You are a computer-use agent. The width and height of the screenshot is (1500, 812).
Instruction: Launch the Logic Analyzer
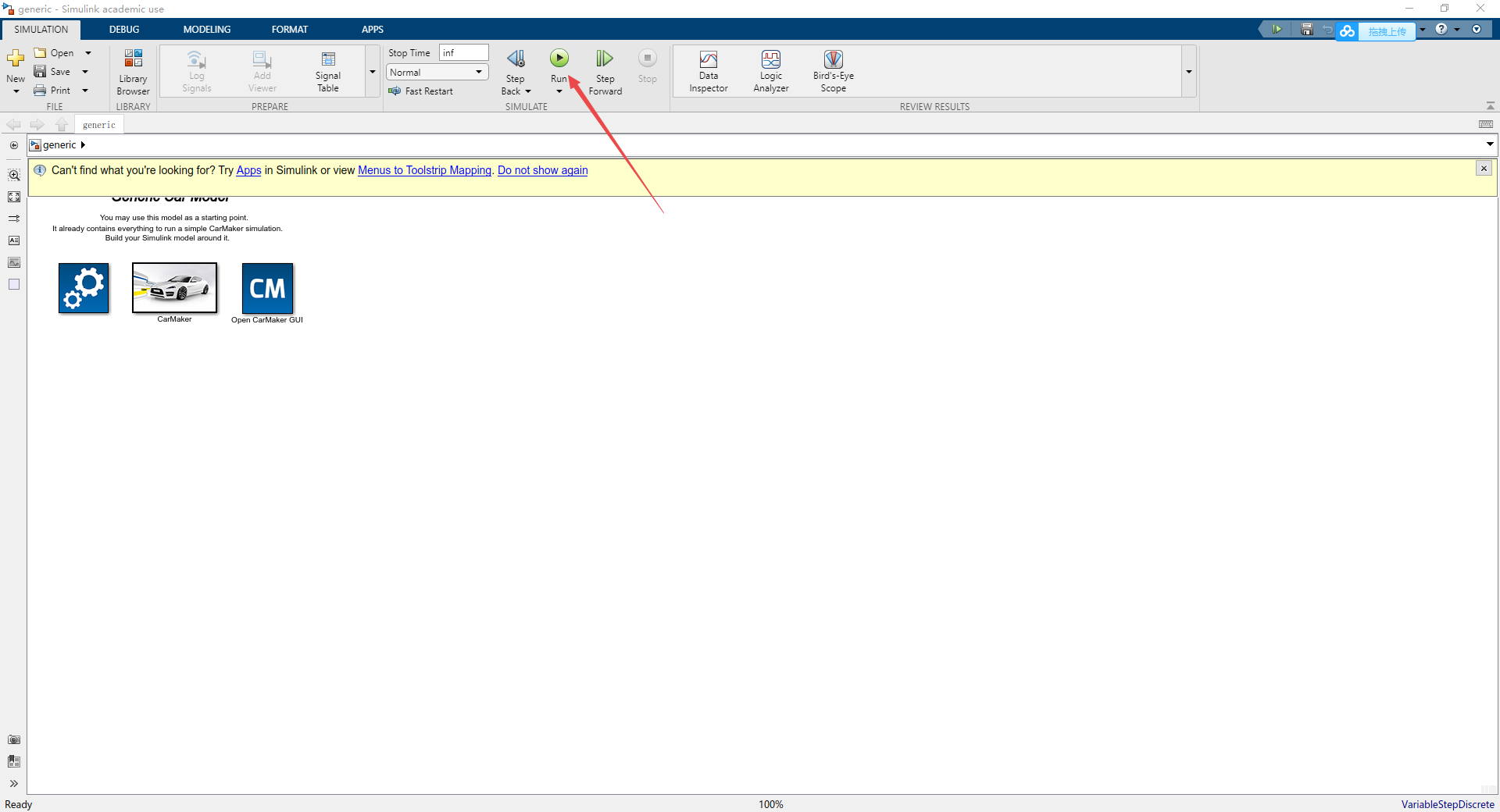[x=770, y=70]
